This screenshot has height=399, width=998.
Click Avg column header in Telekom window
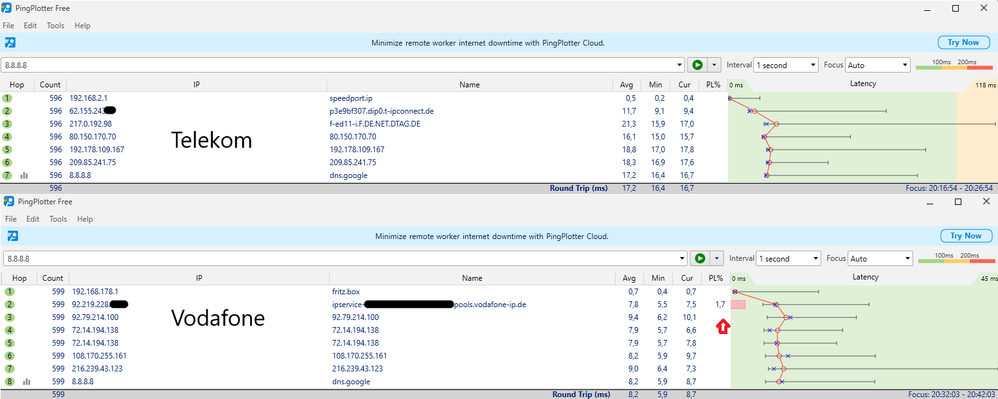(628, 85)
